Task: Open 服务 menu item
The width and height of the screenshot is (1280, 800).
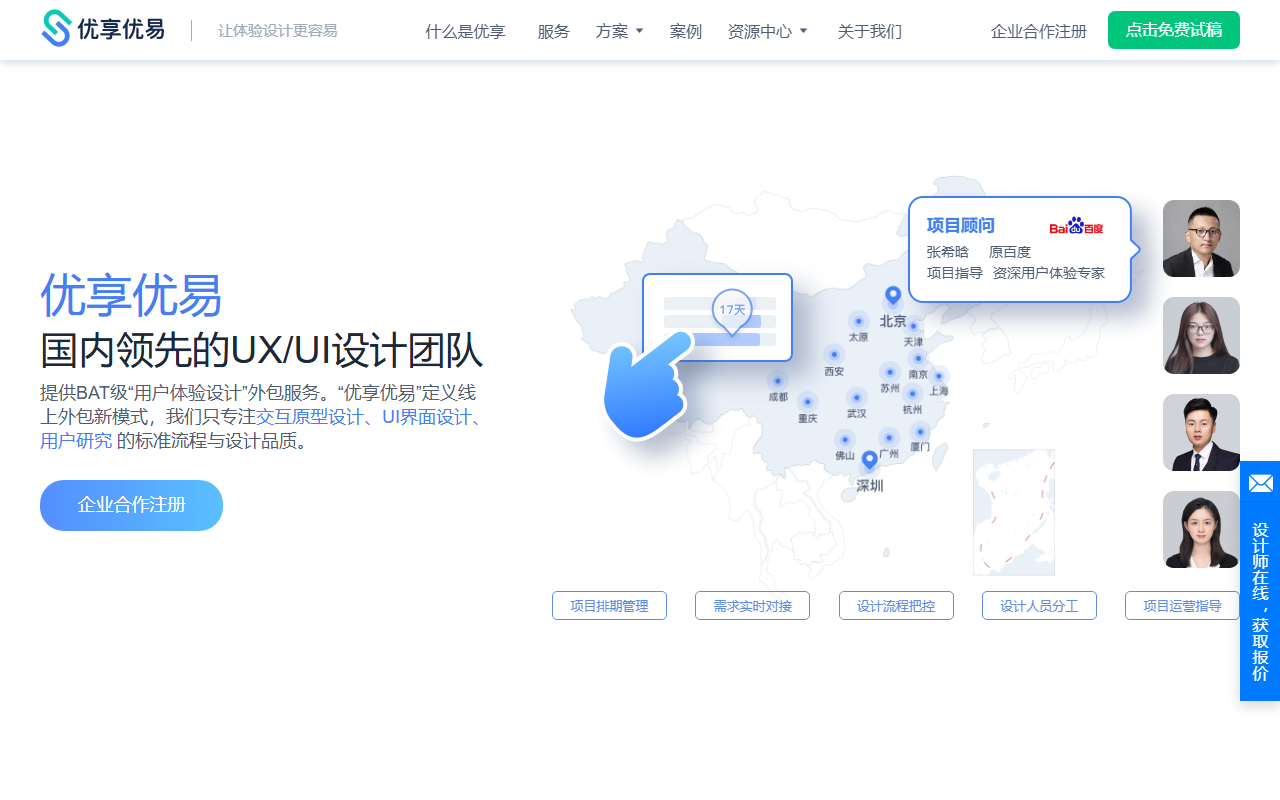Action: click(553, 31)
